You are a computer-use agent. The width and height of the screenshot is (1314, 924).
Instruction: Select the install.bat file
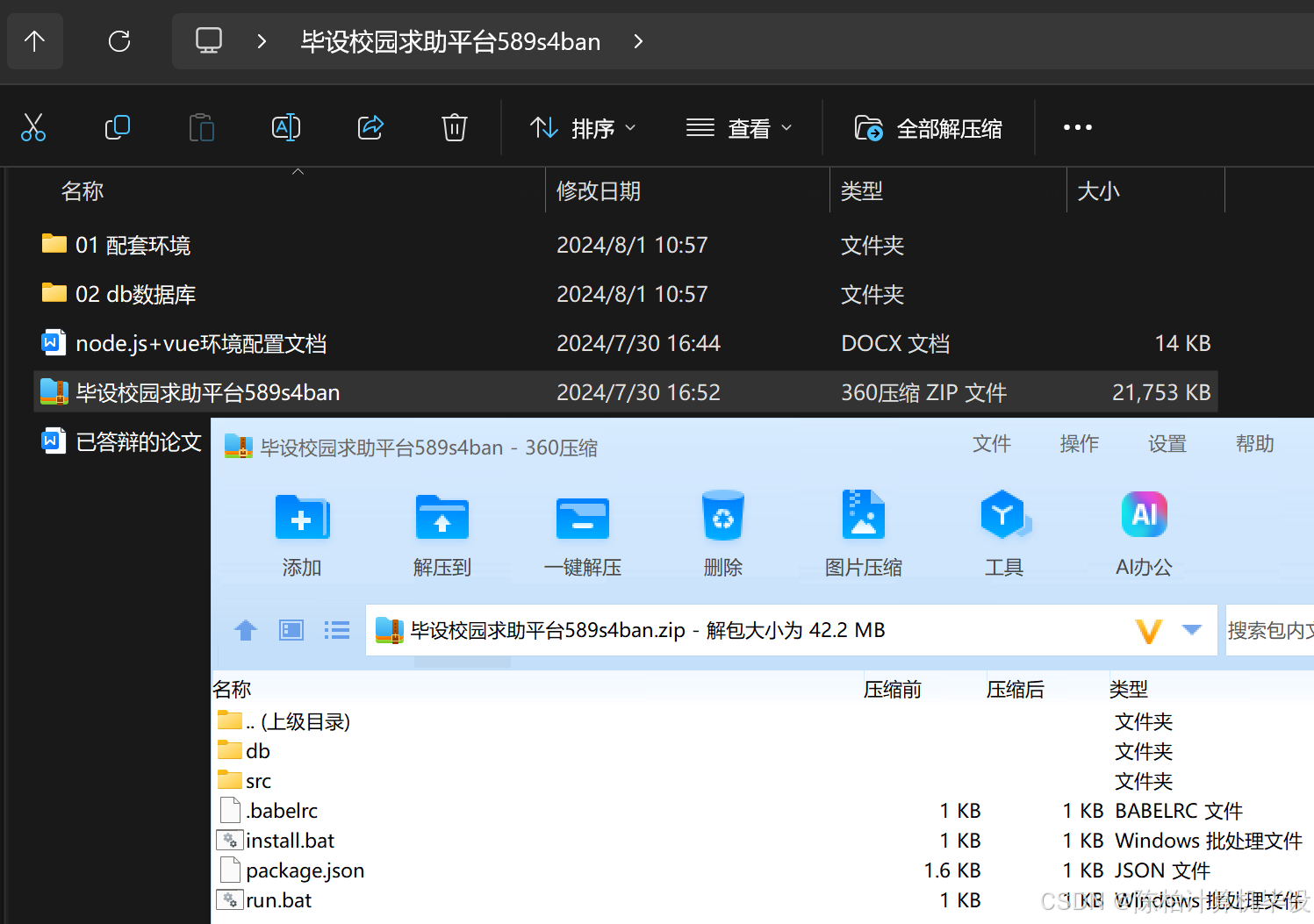(x=276, y=841)
